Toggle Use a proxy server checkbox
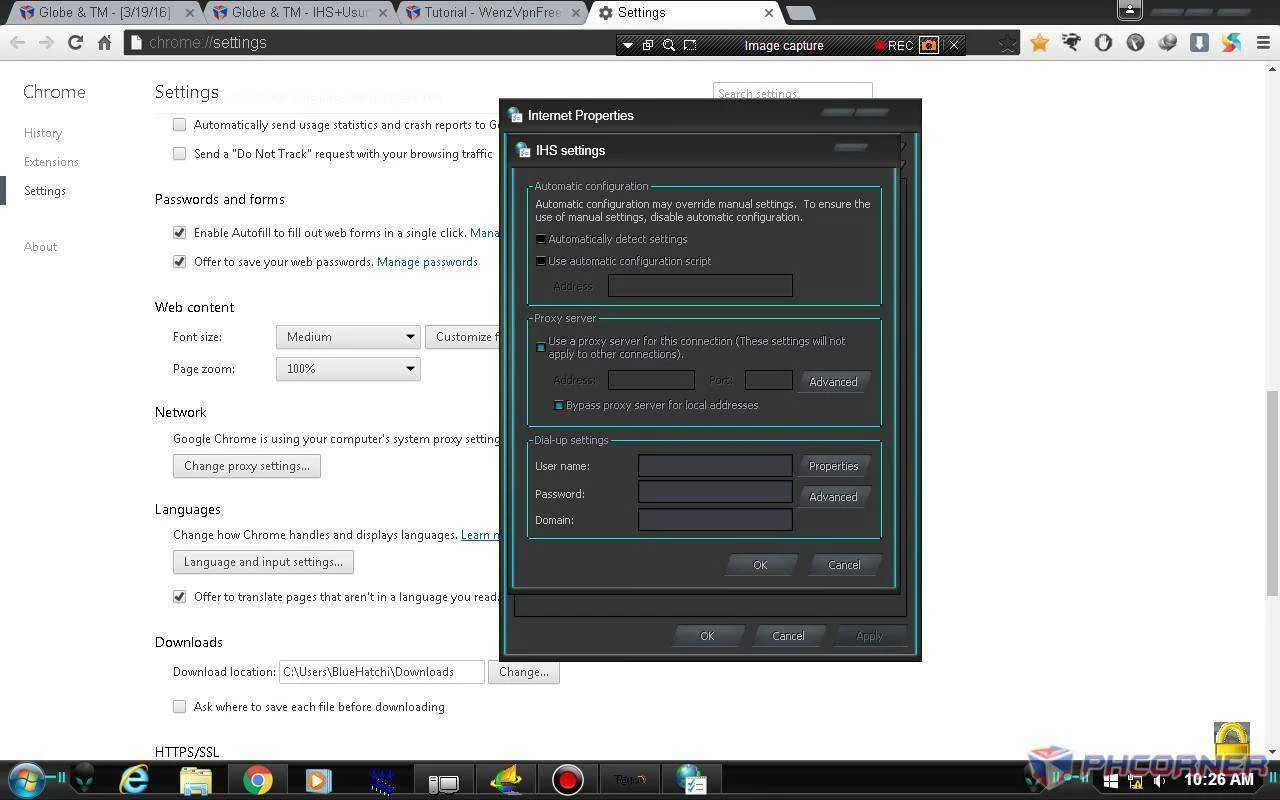This screenshot has width=1280, height=800. 541,347
